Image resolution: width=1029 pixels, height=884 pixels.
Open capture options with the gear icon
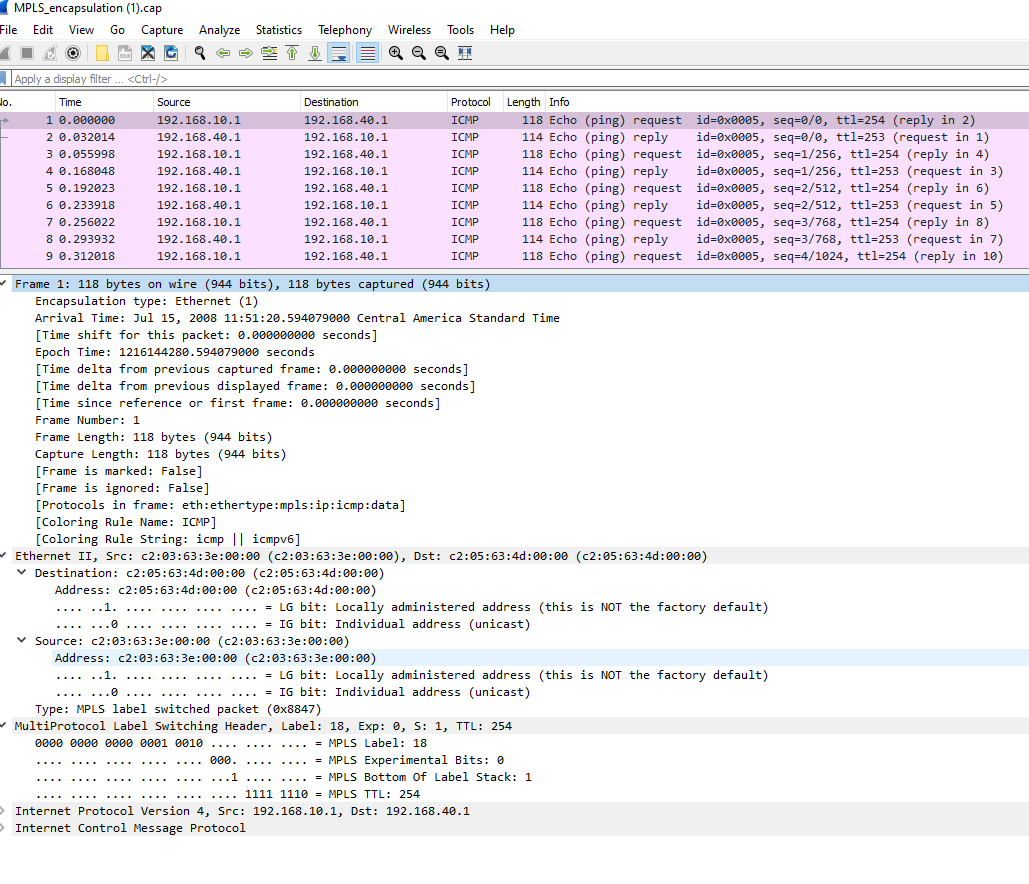[x=73, y=53]
